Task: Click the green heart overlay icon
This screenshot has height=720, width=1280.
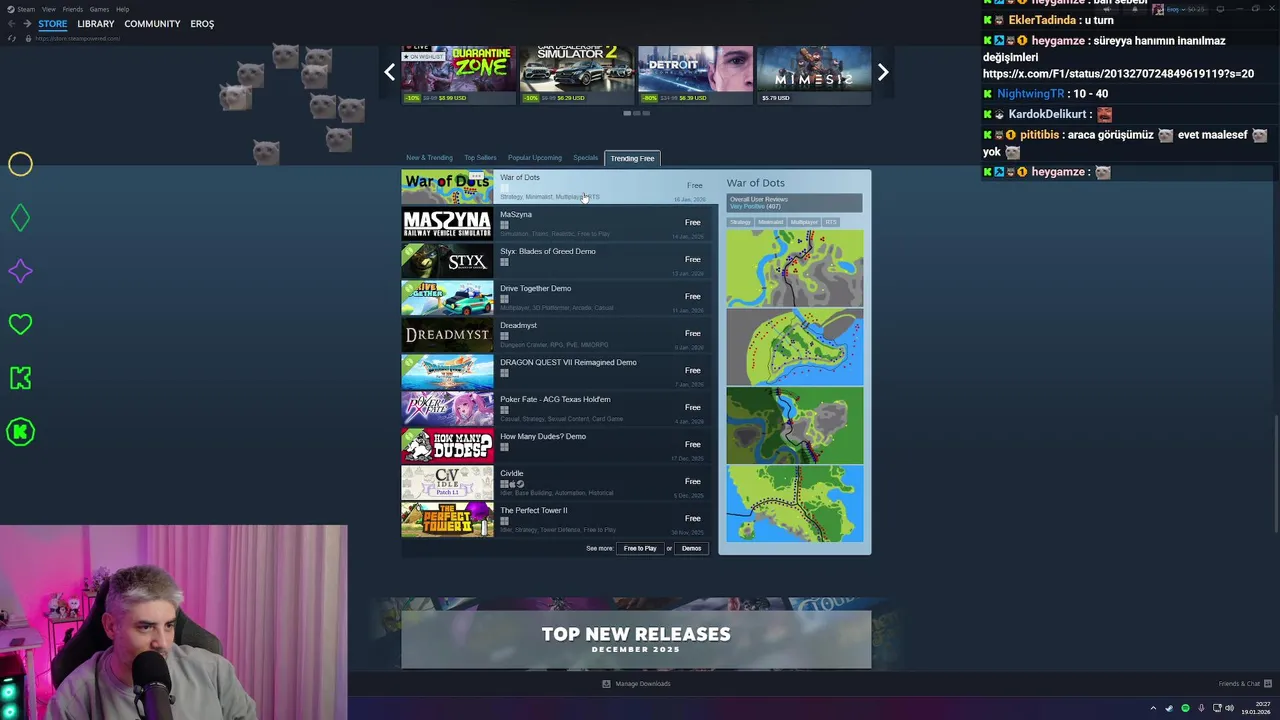Action: pyautogui.click(x=20, y=324)
